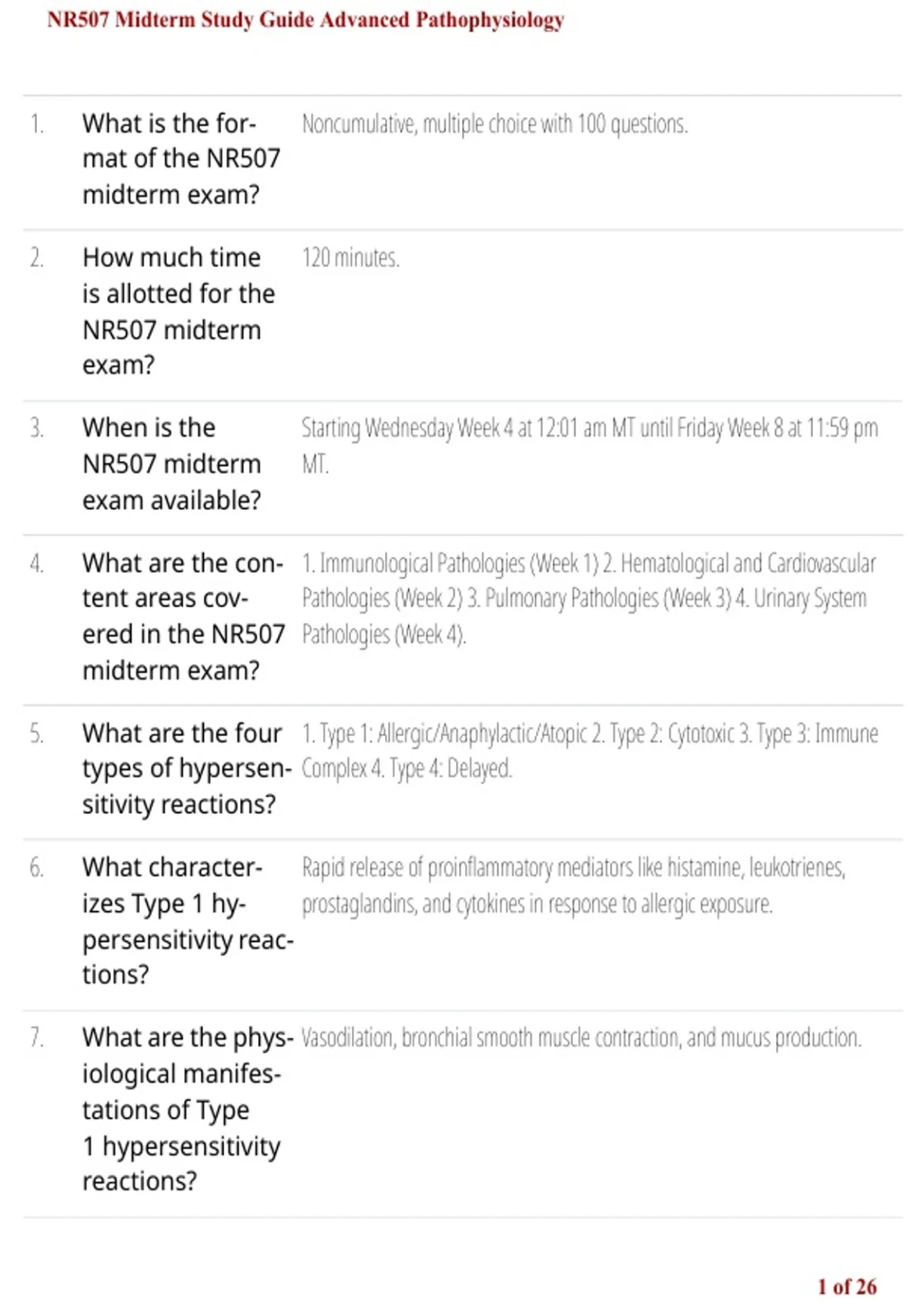The height and width of the screenshot is (1309, 924).
Task: Click the row number 5 label
Action: click(x=37, y=734)
